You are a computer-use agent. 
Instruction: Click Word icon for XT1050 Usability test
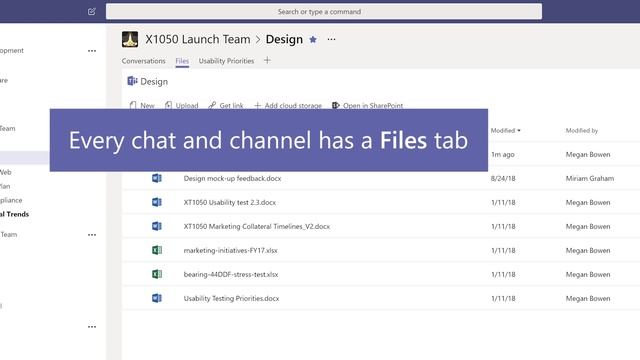tap(157, 202)
